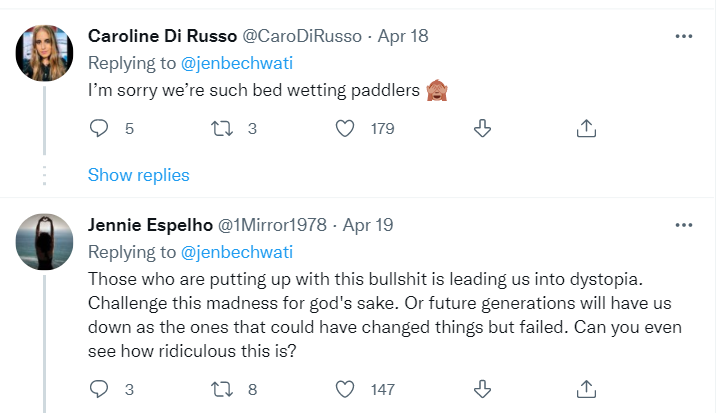Like Caroline Di Russo's bed wetting tweet
The height and width of the screenshot is (413, 717).
pyautogui.click(x=345, y=129)
